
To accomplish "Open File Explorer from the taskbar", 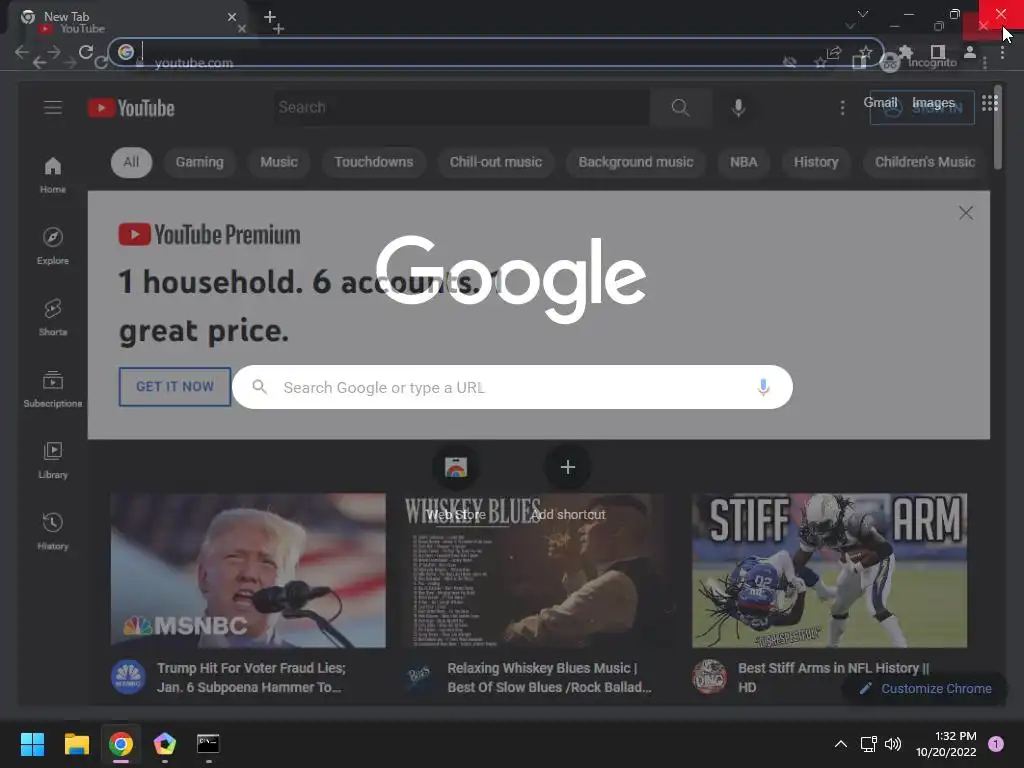I will 76,744.
